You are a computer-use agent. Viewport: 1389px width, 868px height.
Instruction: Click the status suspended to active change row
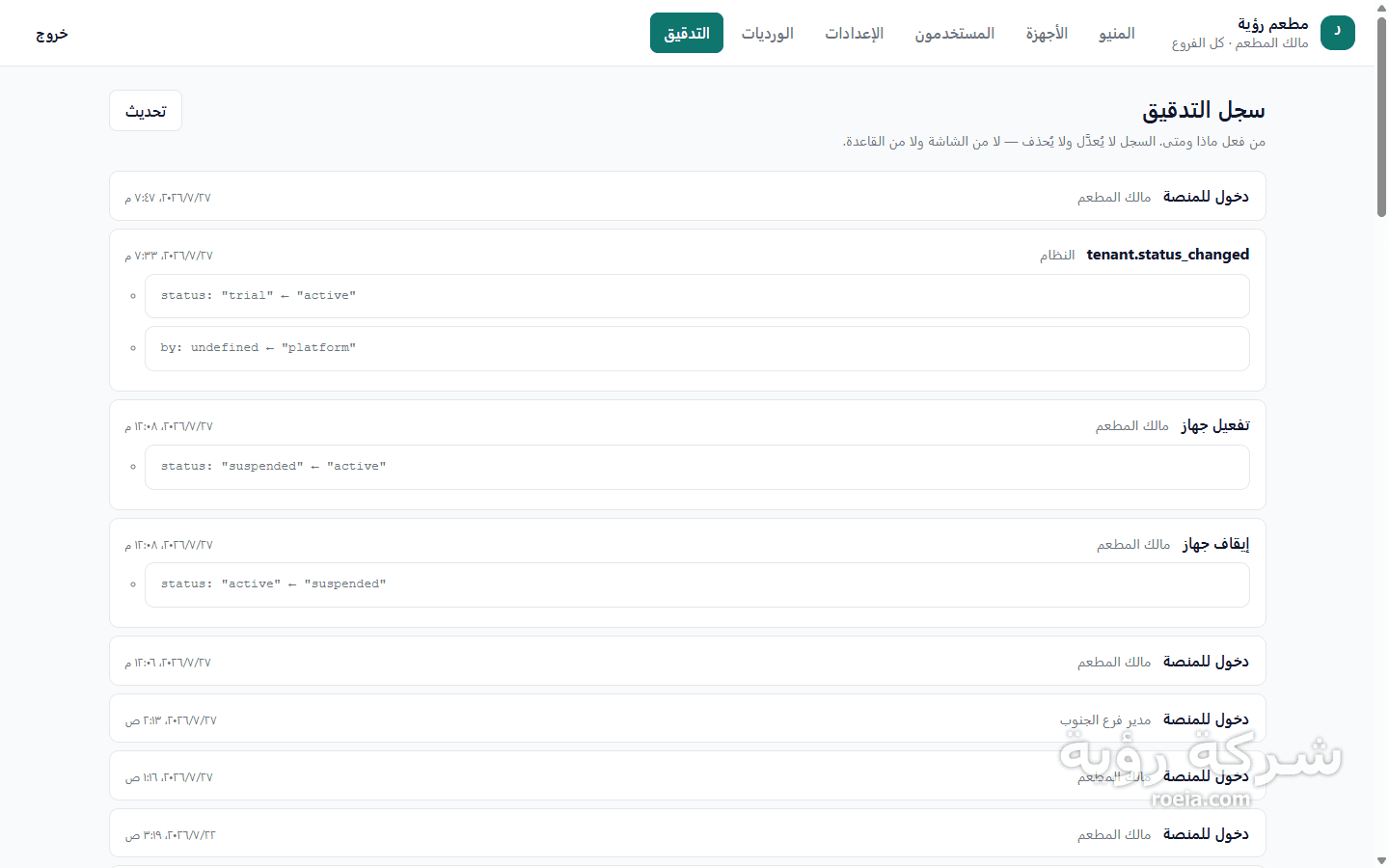(696, 467)
